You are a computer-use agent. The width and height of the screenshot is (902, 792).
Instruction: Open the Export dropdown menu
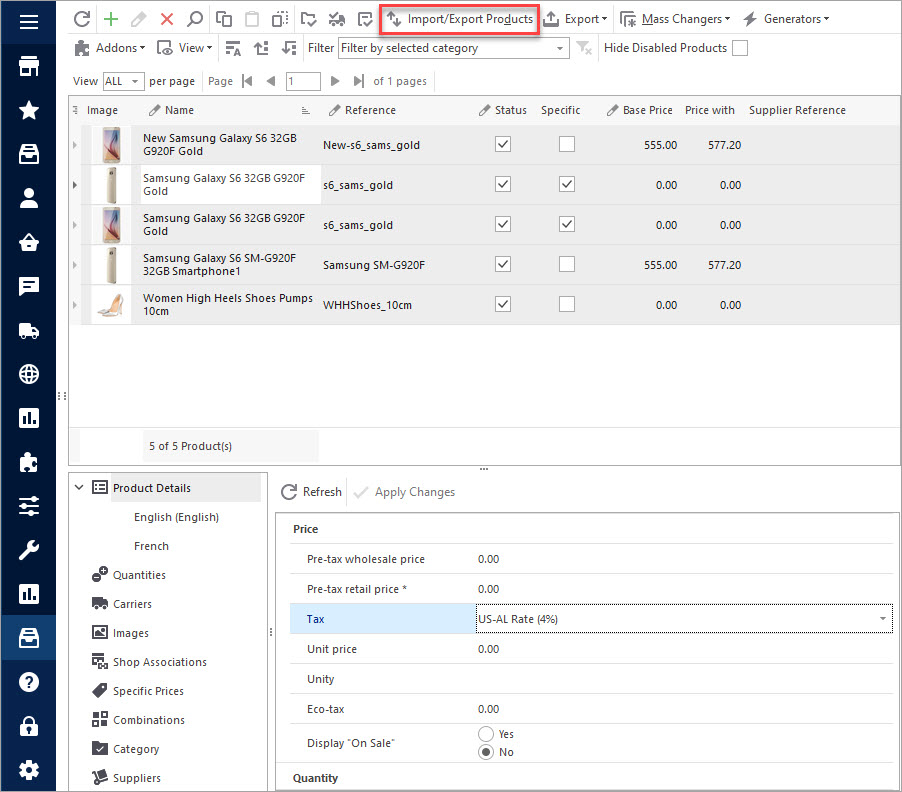pos(575,19)
